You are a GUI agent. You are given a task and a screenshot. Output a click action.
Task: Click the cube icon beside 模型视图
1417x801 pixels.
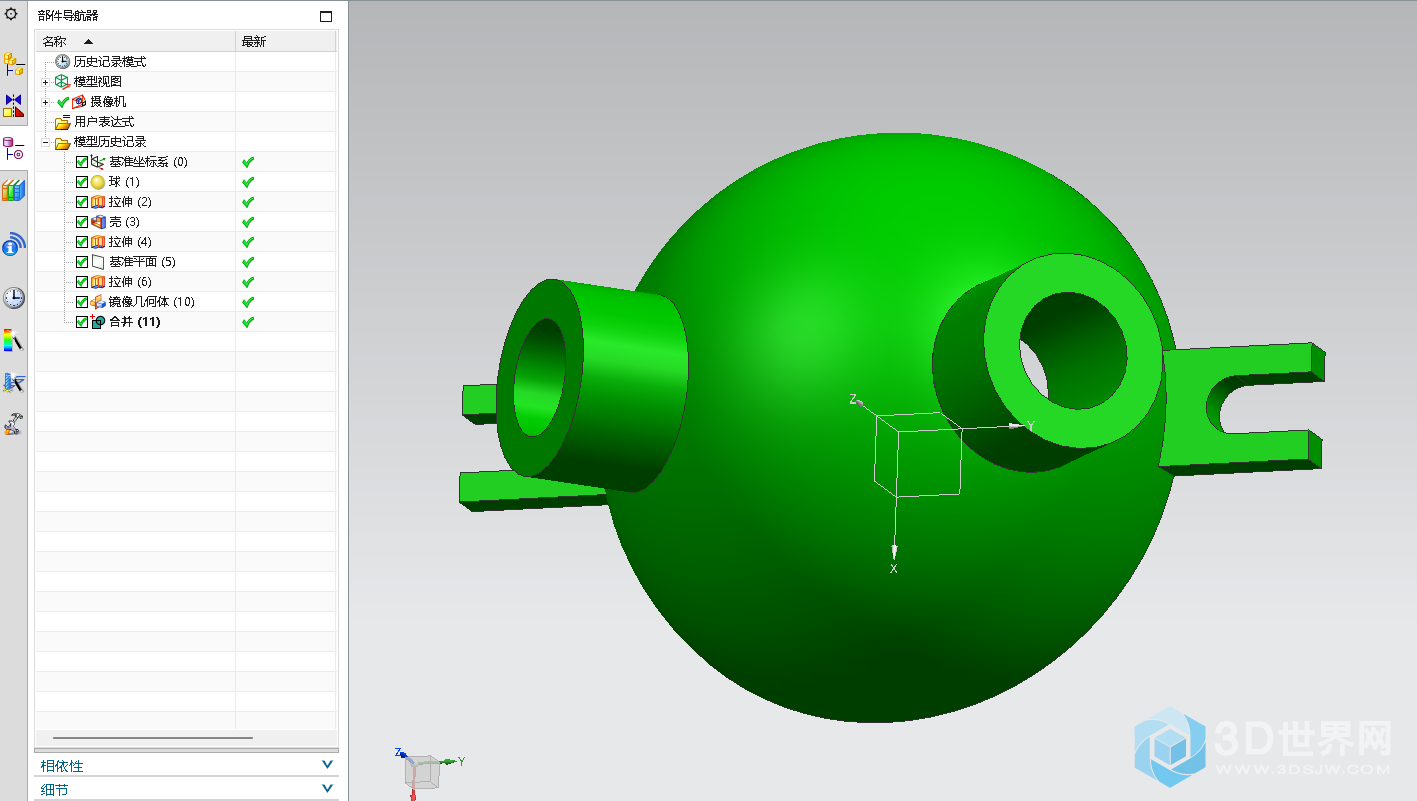tap(62, 82)
